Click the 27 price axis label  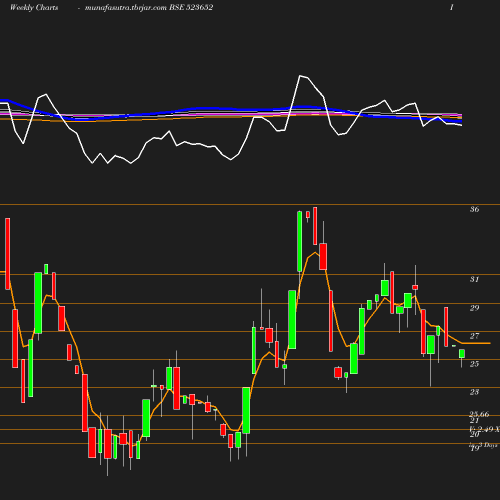coord(474,336)
